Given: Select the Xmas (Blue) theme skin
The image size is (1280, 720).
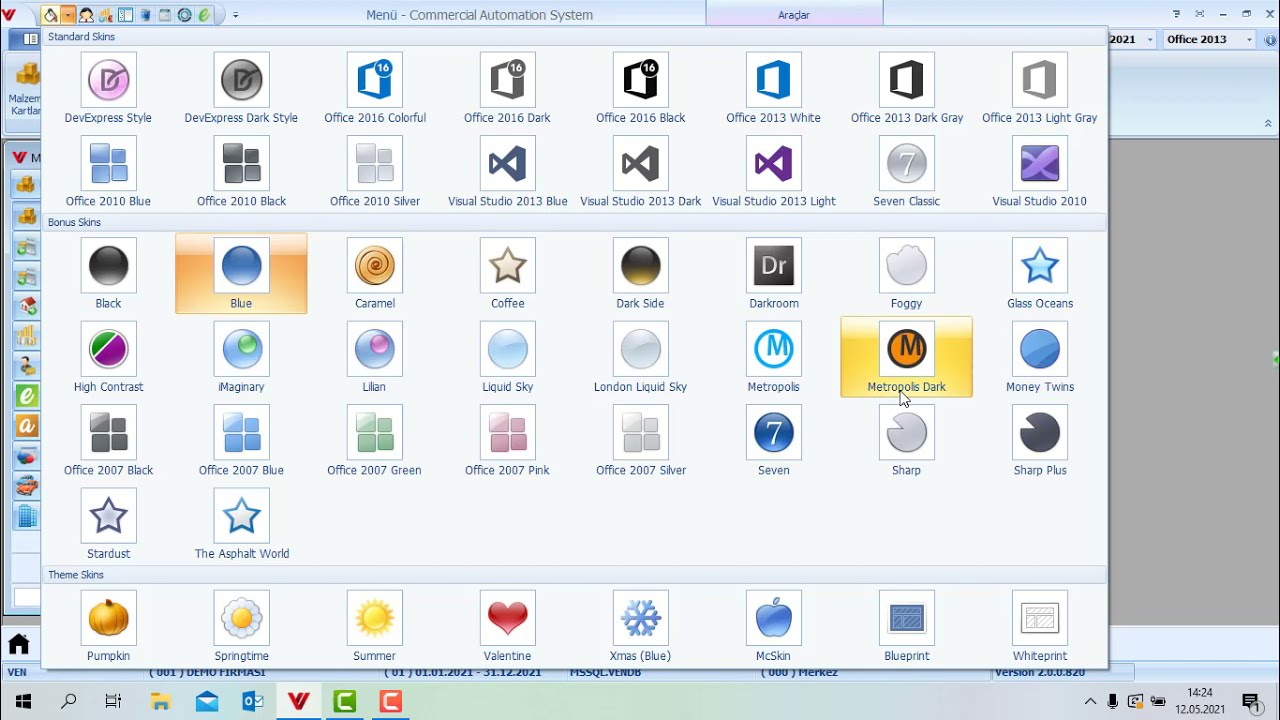Looking at the screenshot, I should click(640, 626).
